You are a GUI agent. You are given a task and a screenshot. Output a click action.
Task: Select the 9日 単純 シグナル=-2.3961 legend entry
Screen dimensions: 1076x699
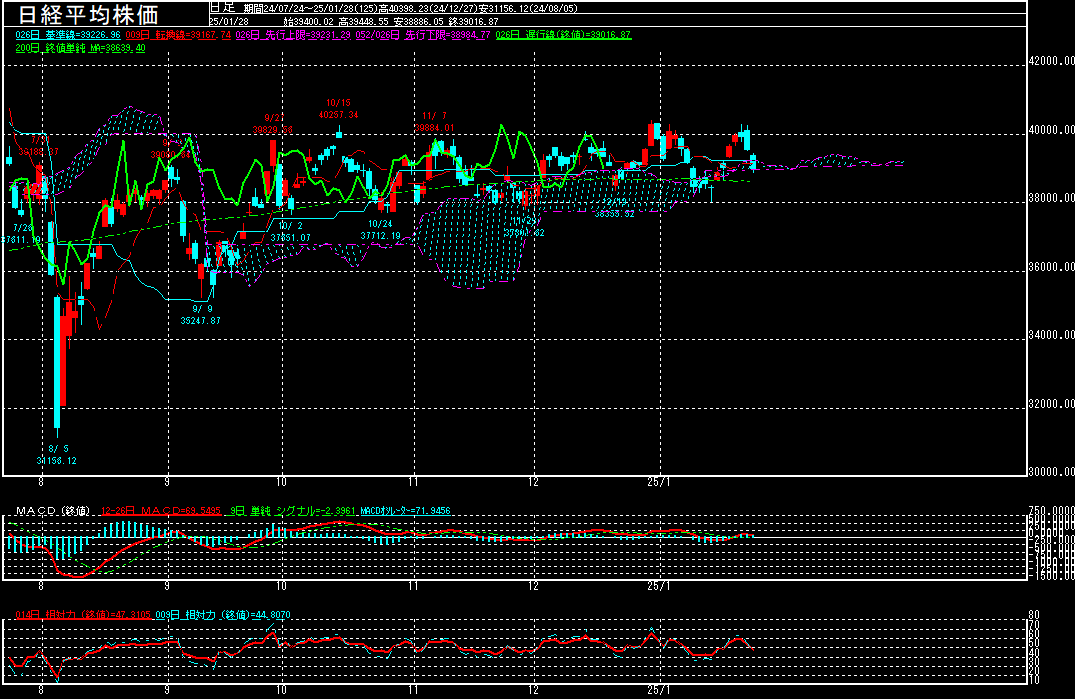point(292,511)
